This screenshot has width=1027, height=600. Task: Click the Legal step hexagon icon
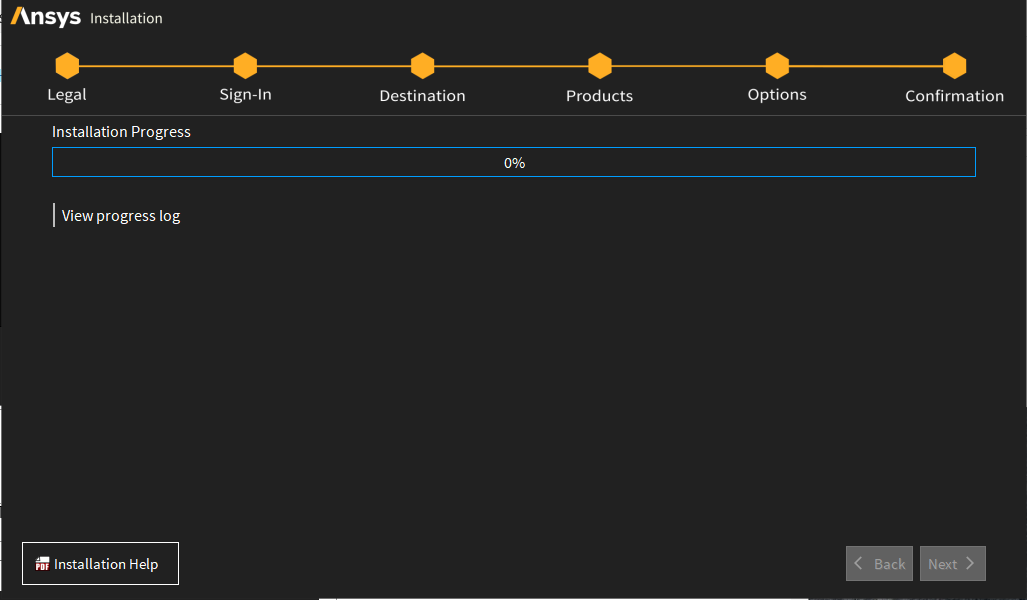tap(67, 66)
